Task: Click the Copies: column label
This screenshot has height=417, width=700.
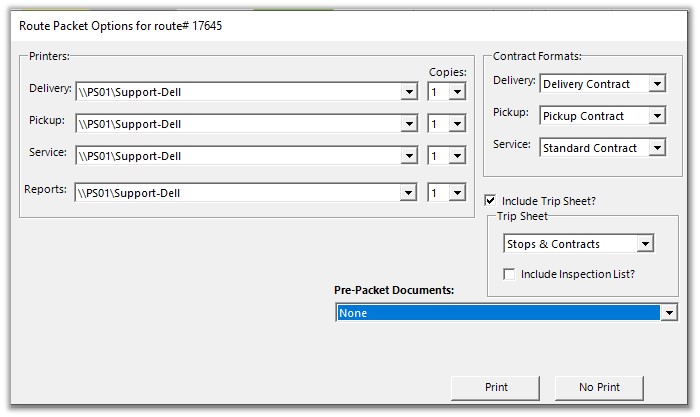Action: pyautogui.click(x=447, y=72)
